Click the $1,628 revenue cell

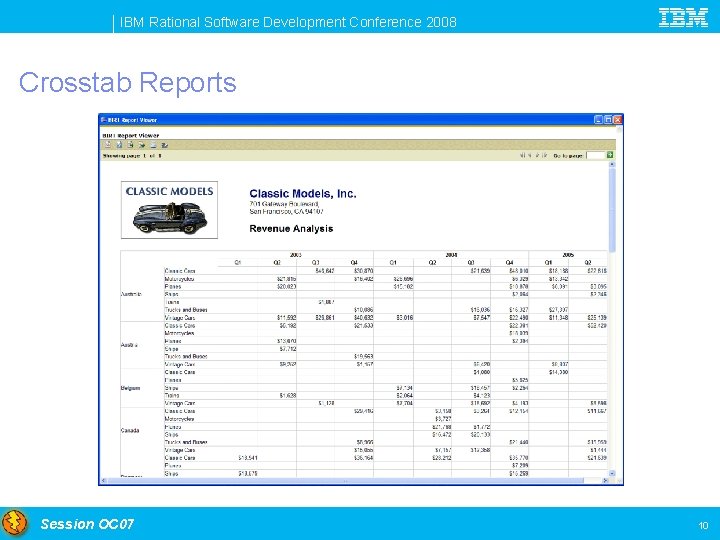[x=288, y=395]
